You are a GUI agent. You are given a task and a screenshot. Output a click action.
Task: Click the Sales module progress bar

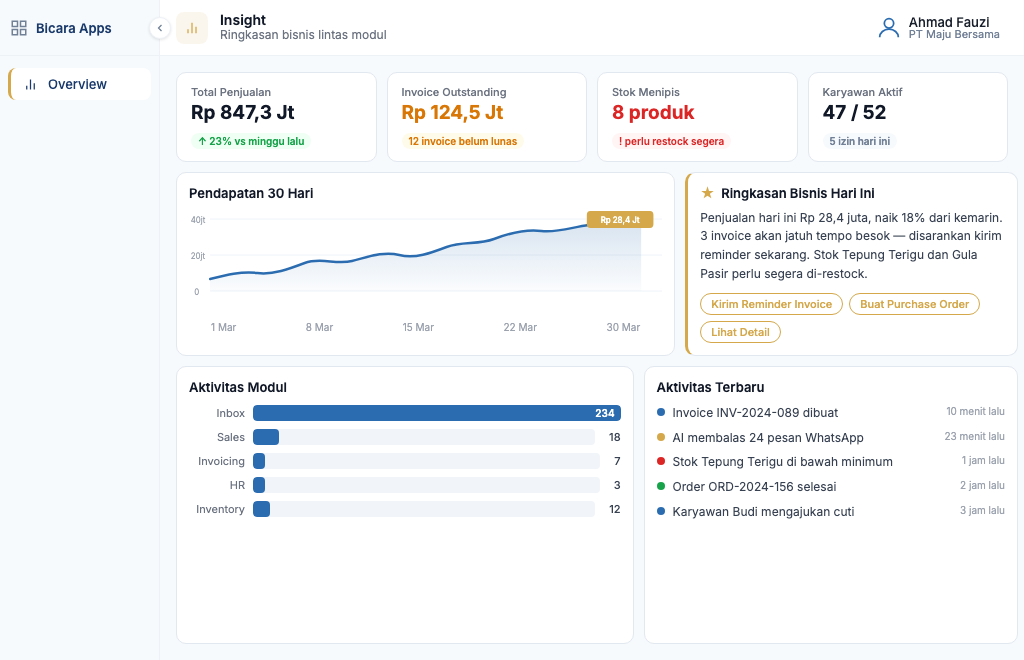point(423,437)
